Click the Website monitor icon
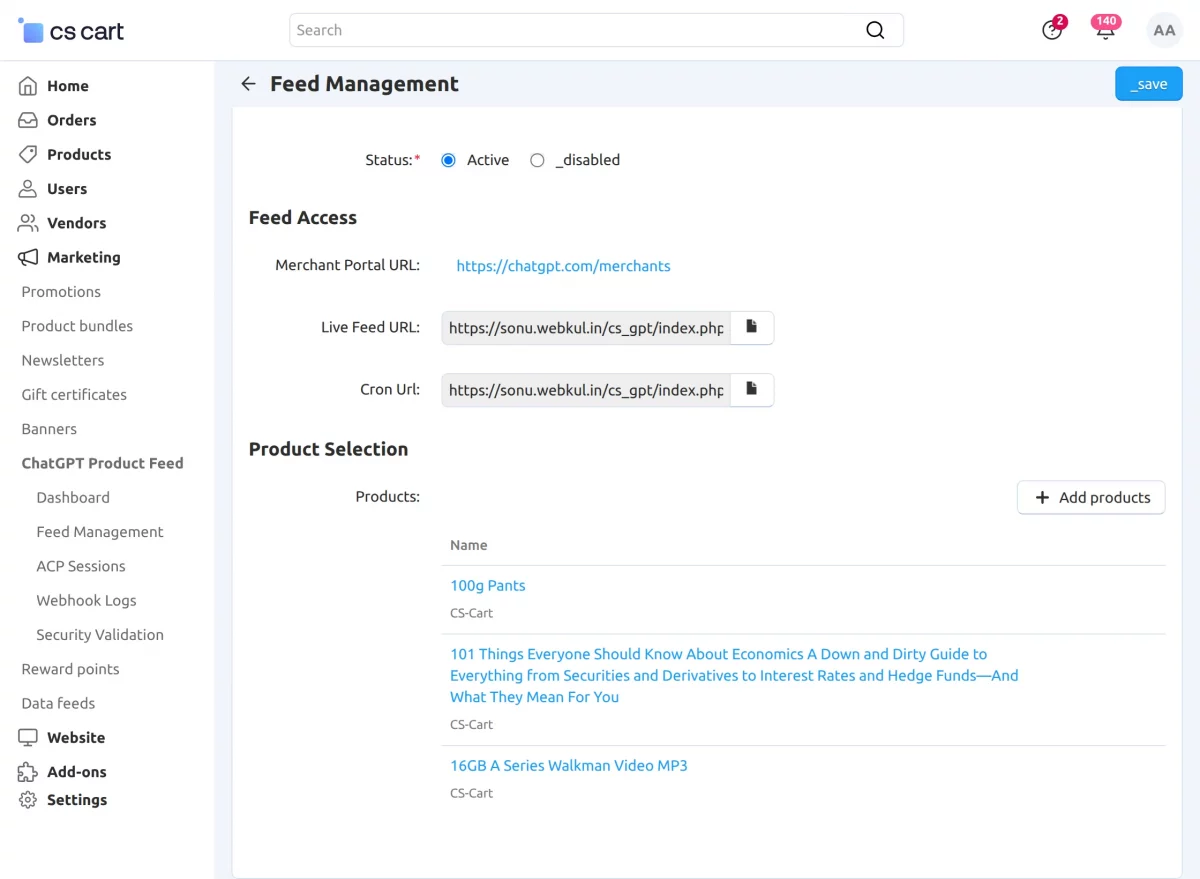The width and height of the screenshot is (1200, 879). point(28,737)
